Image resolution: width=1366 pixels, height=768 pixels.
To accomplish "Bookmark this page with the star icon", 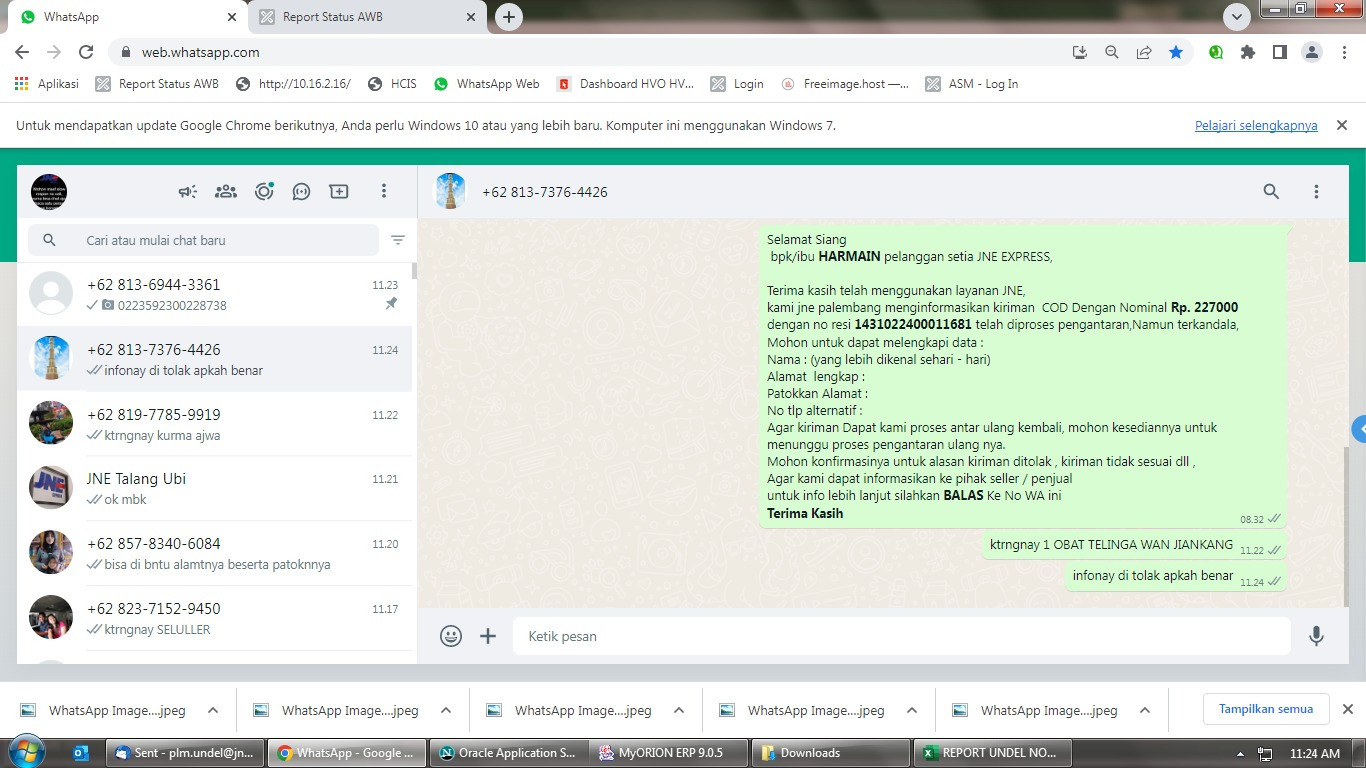I will pos(1176,52).
